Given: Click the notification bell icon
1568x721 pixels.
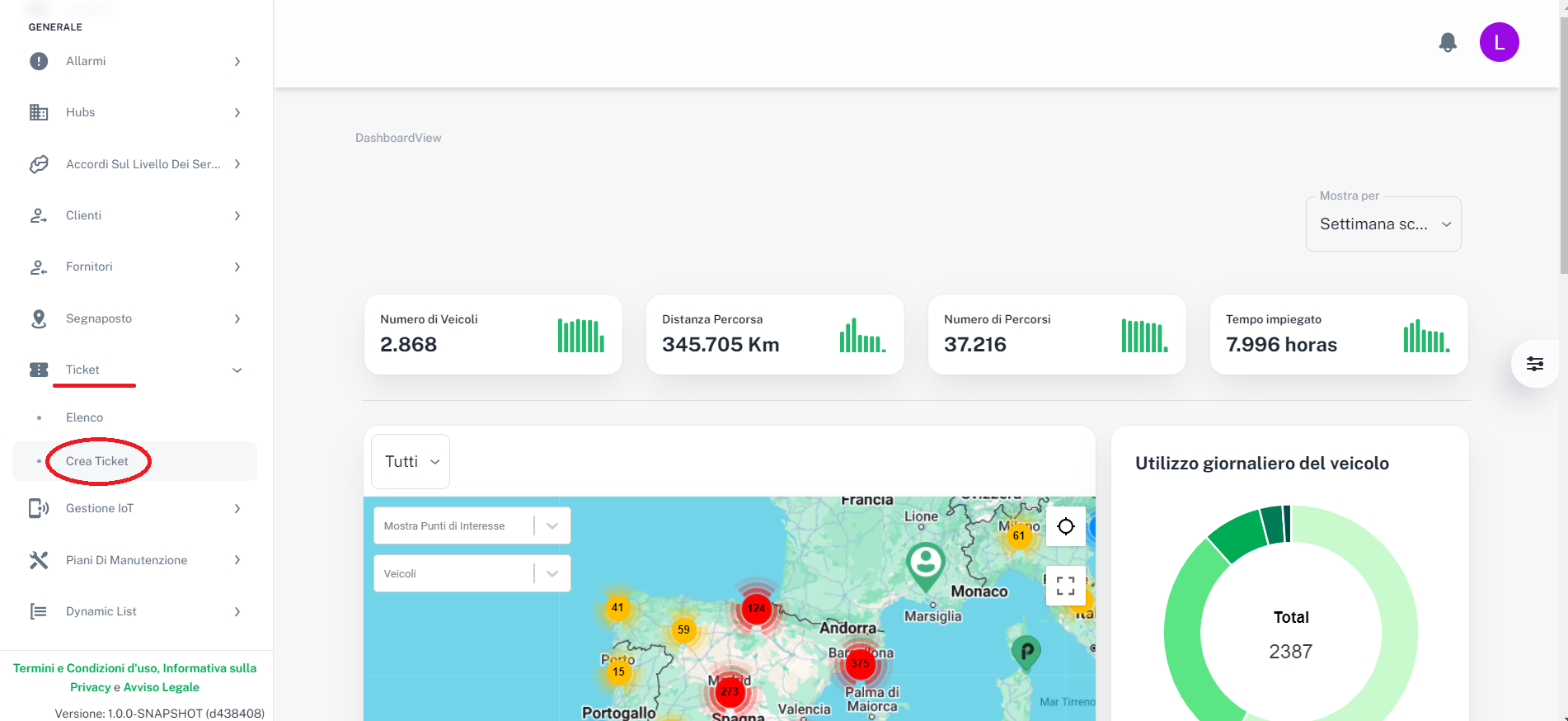Looking at the screenshot, I should [1448, 42].
